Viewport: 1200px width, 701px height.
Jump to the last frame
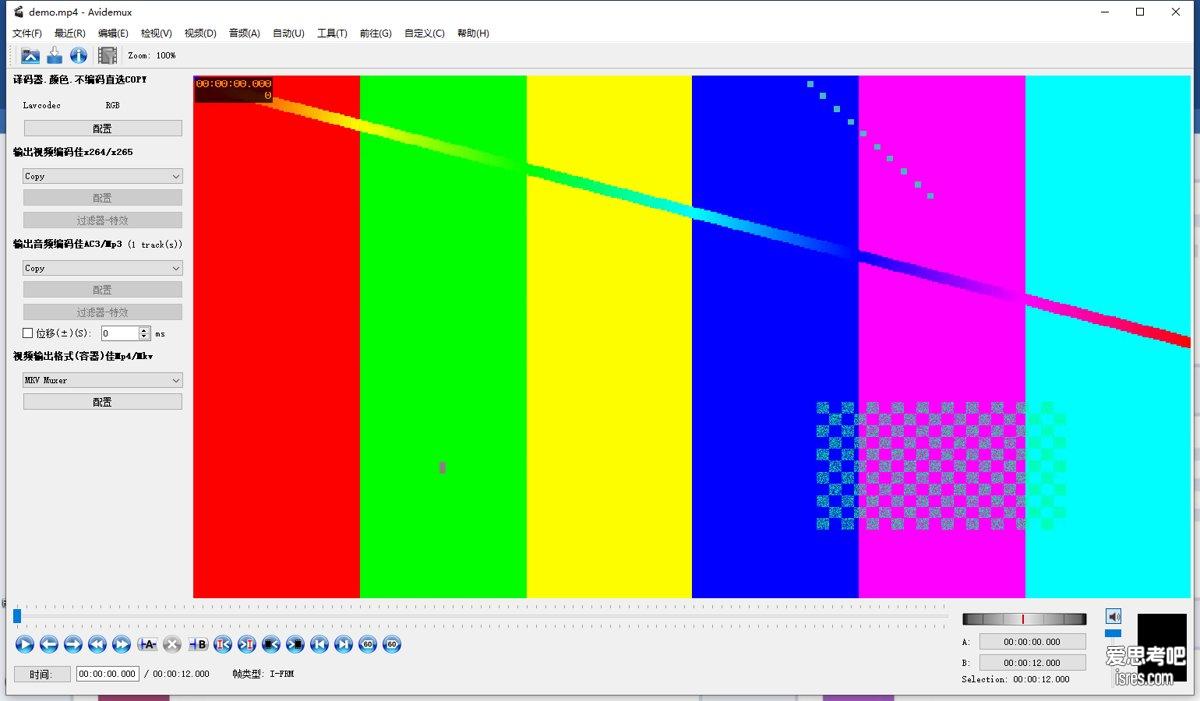pyautogui.click(x=343, y=645)
